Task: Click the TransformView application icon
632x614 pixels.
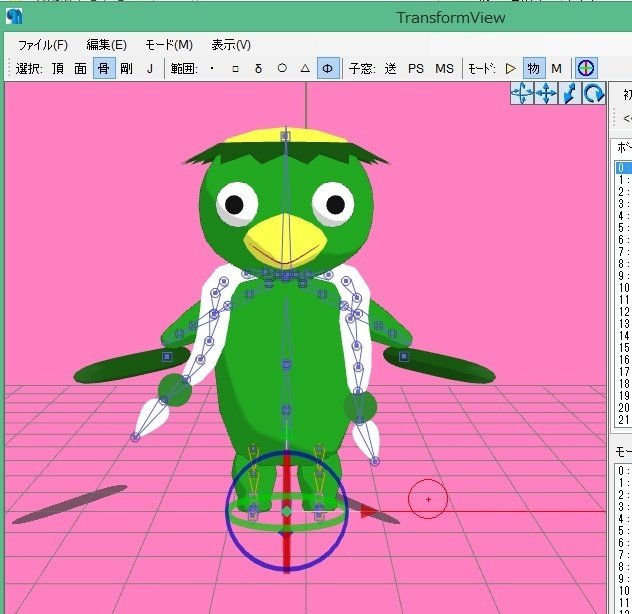Action: click(14, 16)
